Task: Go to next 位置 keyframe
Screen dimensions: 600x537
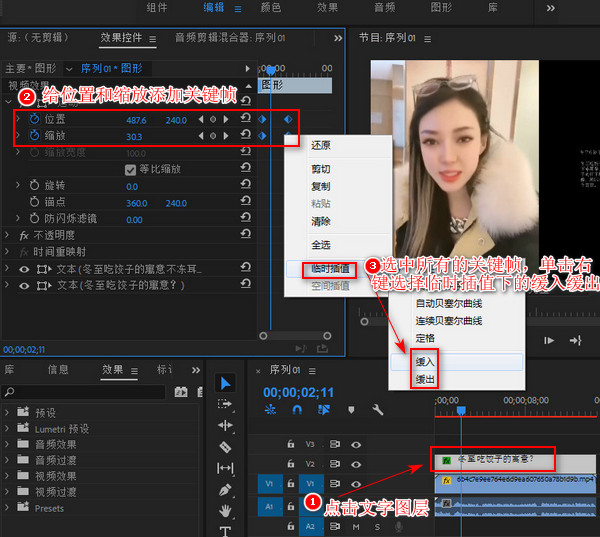Action: click(226, 119)
